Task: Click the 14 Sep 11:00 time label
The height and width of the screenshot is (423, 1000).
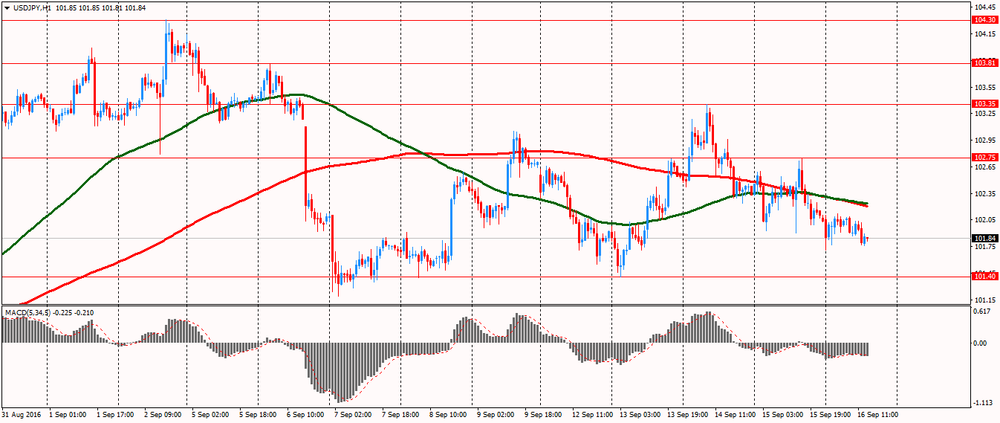Action: pos(734,414)
